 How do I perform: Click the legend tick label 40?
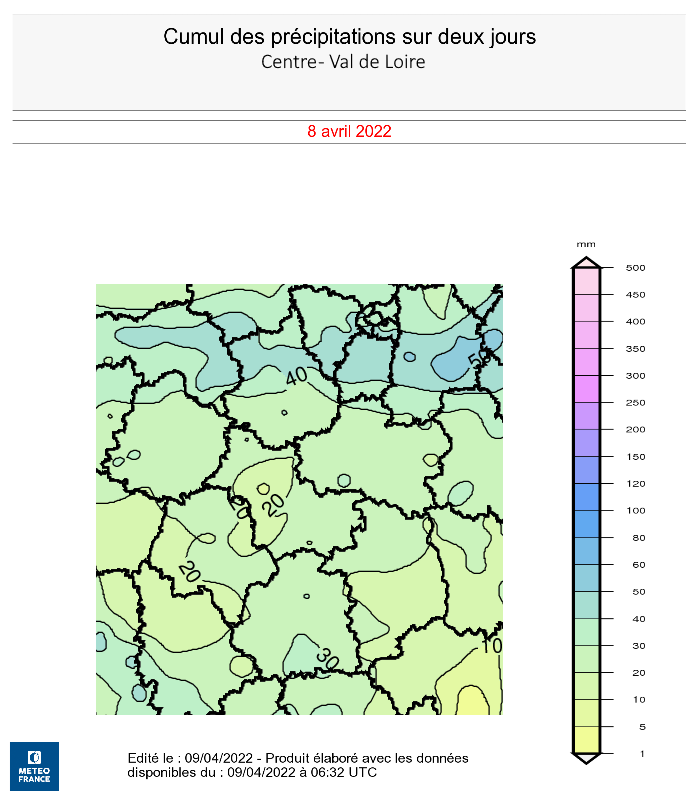[x=639, y=619]
